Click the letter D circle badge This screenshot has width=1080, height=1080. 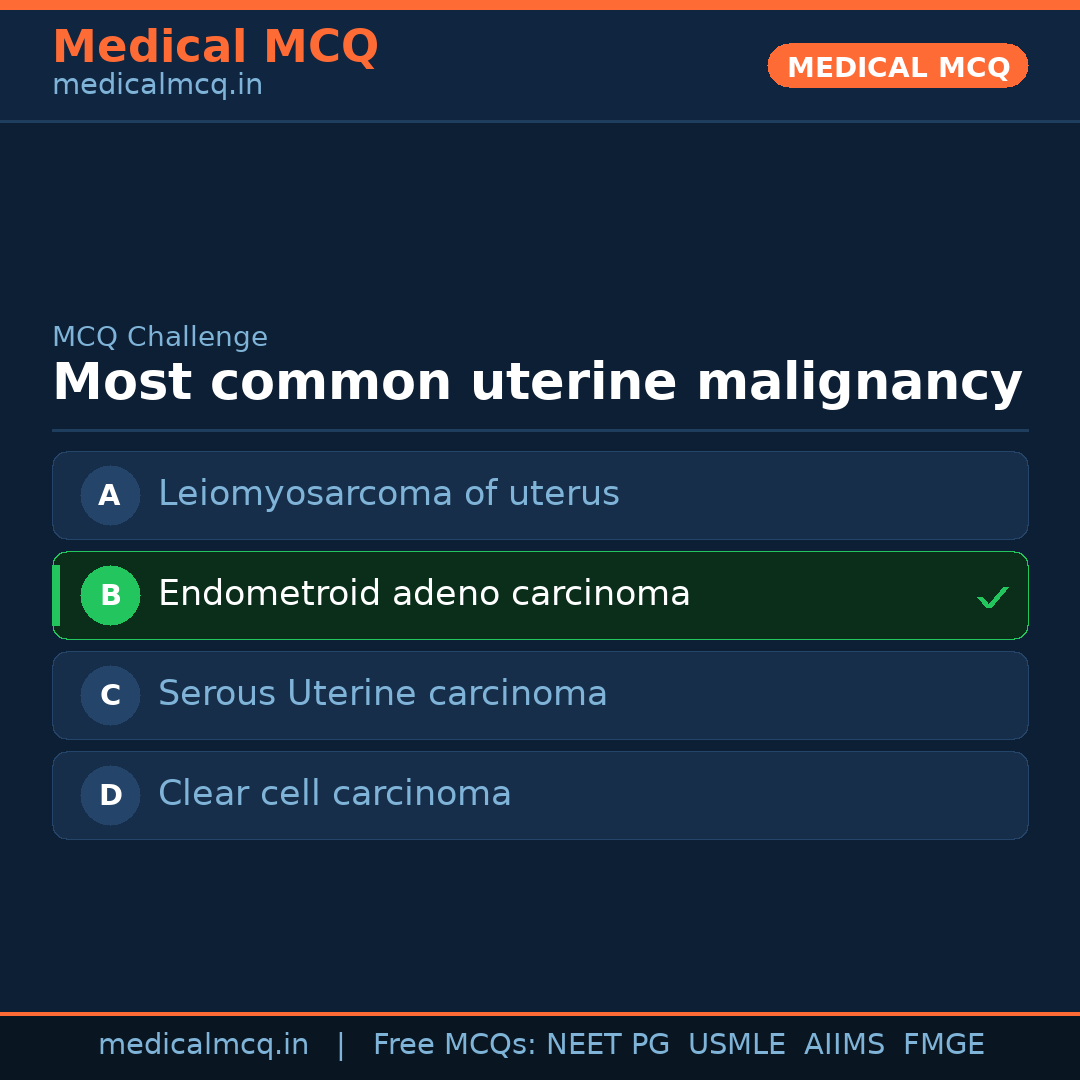click(x=110, y=795)
